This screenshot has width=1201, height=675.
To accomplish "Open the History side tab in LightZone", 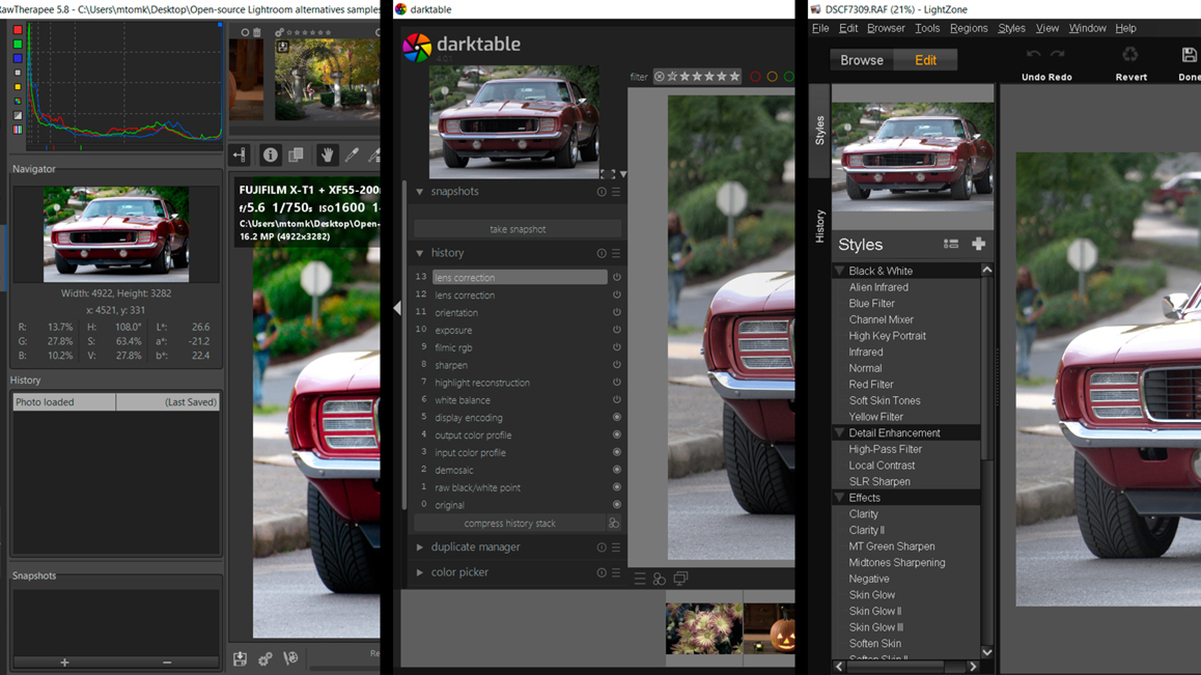I will (820, 226).
